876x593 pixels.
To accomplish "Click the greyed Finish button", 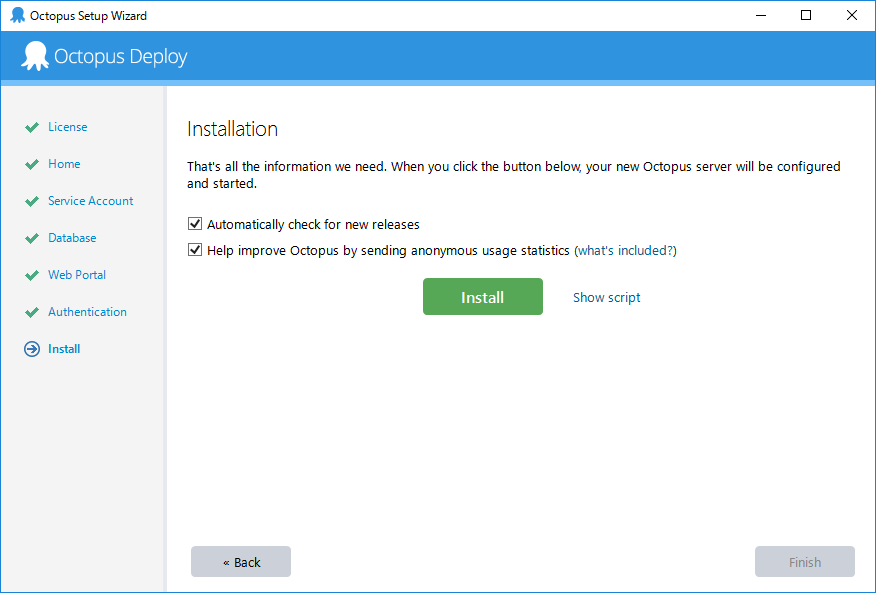I will 804,562.
